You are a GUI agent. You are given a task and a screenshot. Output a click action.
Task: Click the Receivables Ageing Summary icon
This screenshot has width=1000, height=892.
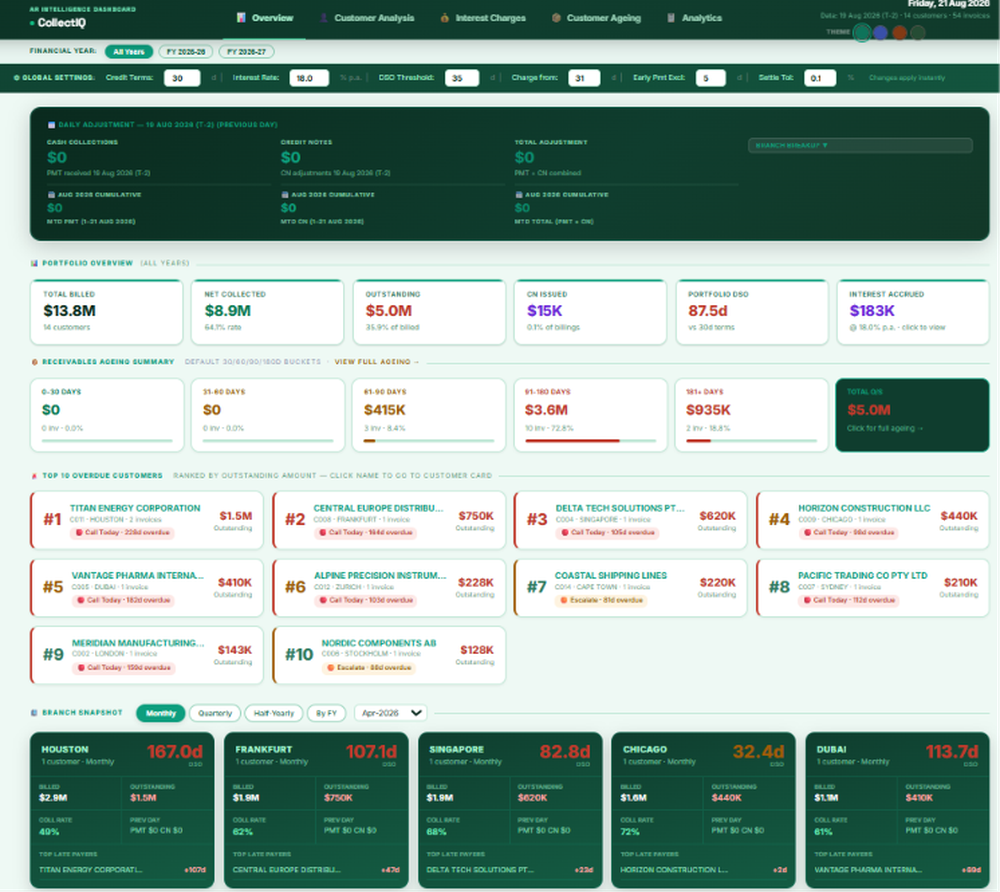click(x=34, y=362)
